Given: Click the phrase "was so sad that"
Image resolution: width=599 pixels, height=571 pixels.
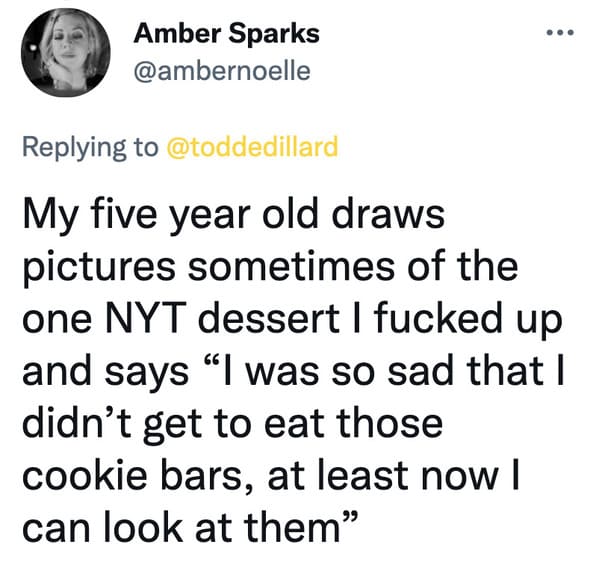Looking at the screenshot, I should 395,370.
